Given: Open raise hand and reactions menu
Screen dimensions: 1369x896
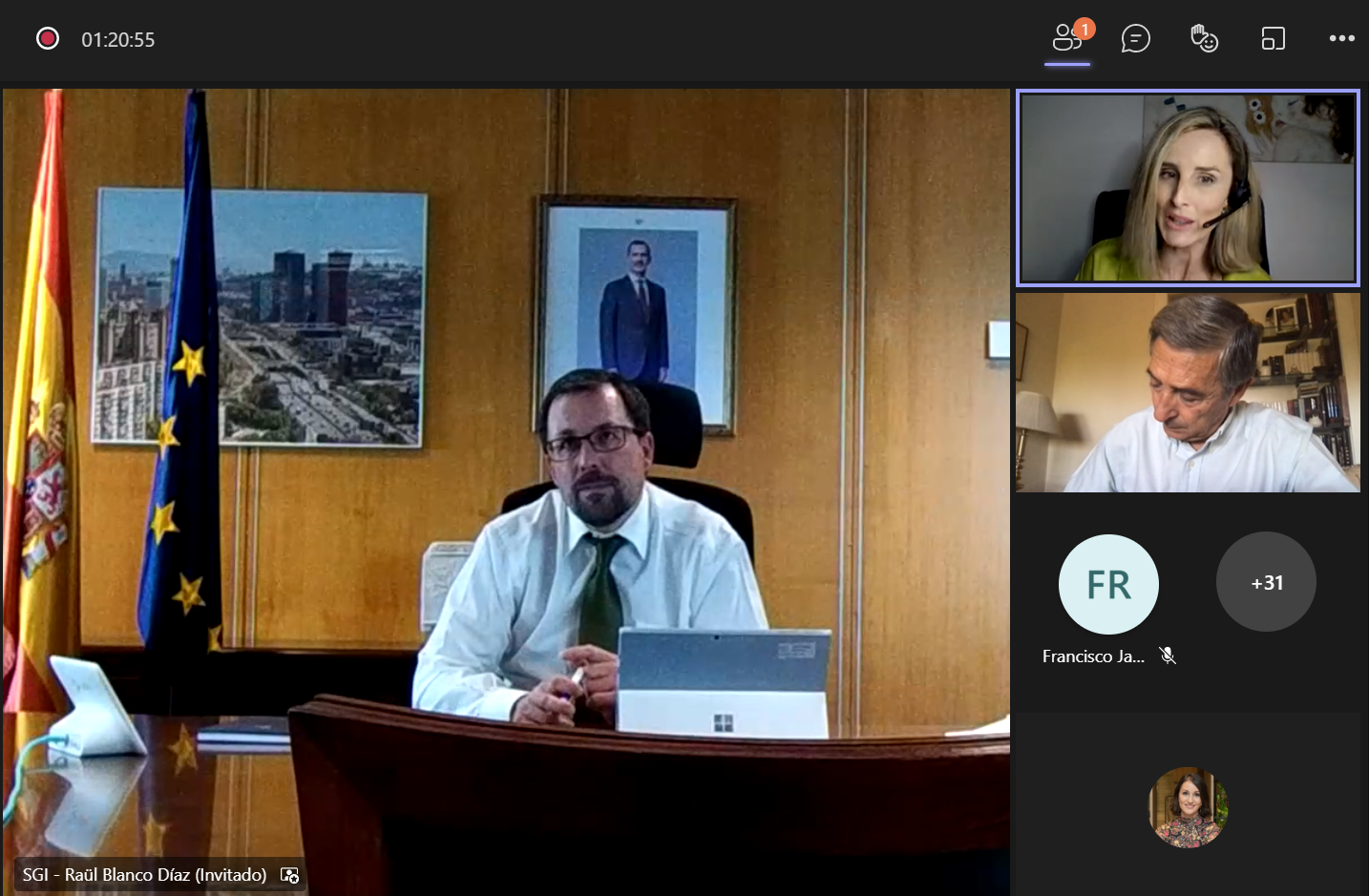Looking at the screenshot, I should pos(1204,39).
